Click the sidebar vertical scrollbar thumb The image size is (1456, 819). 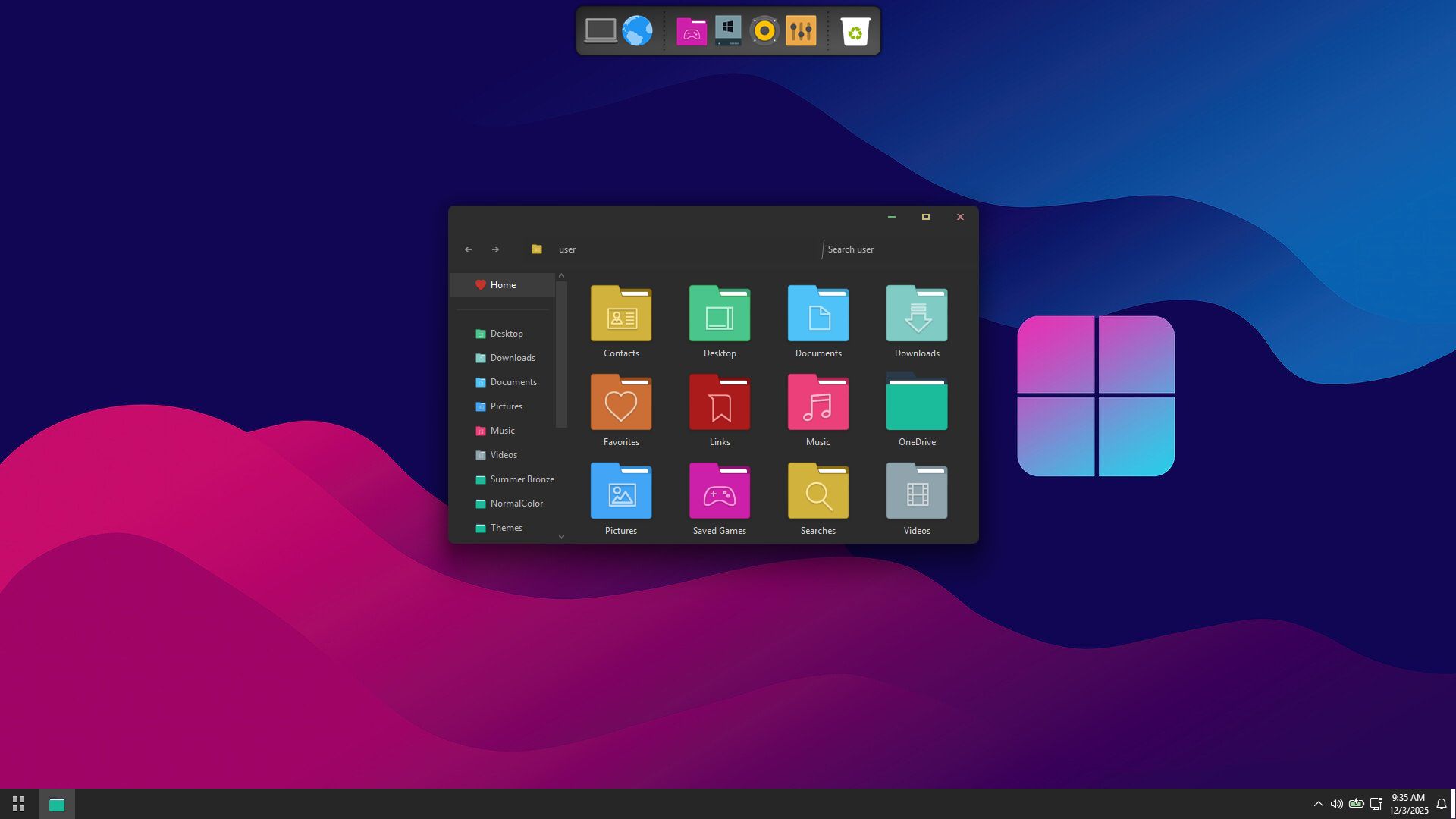(561, 353)
